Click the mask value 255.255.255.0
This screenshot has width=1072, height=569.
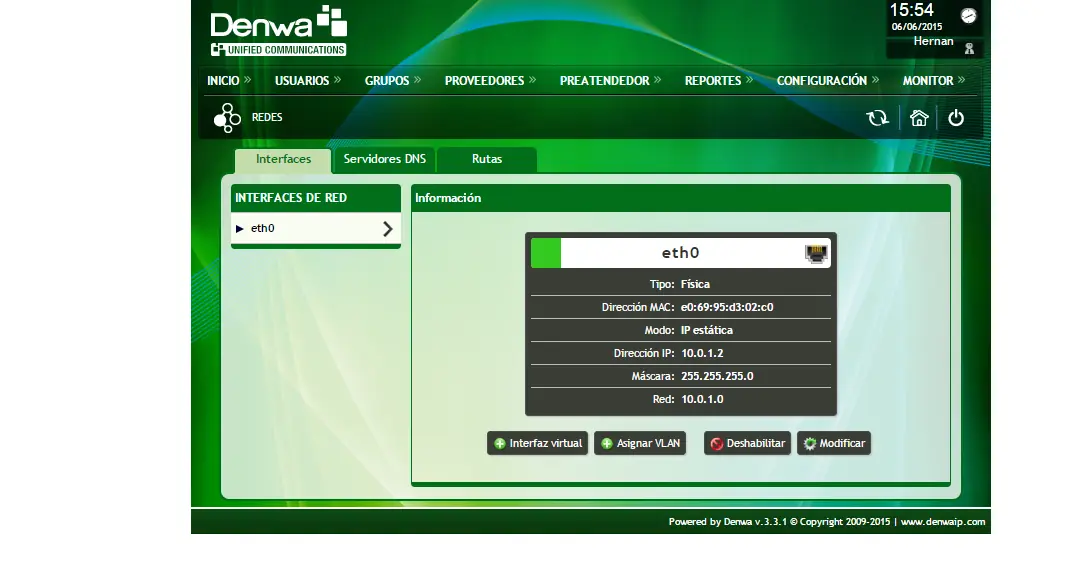click(717, 376)
